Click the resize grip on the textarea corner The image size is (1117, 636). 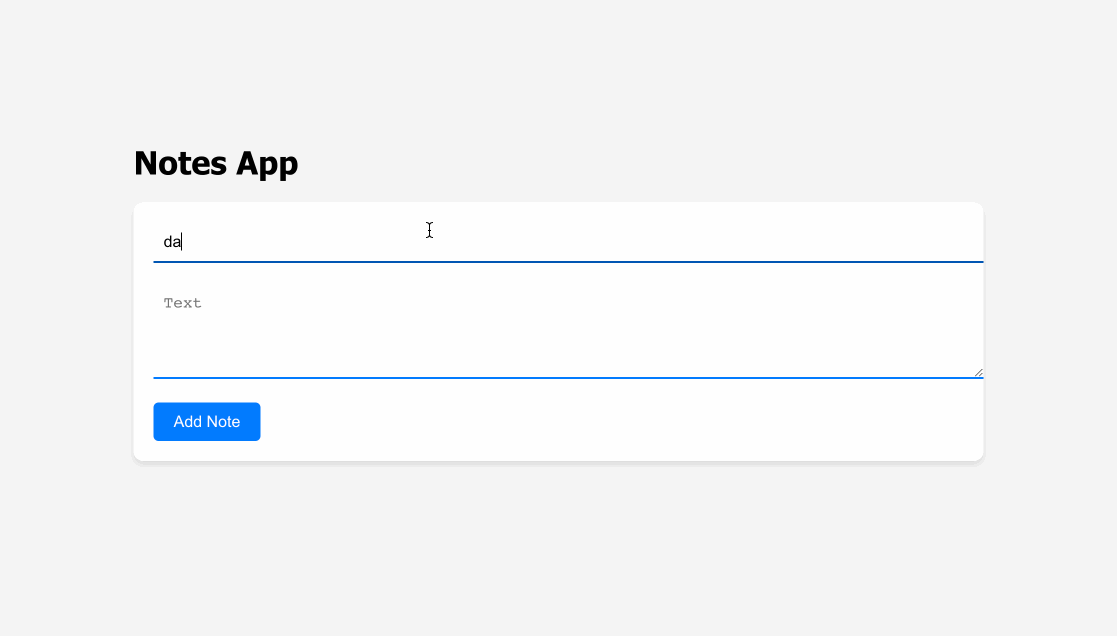click(977, 371)
